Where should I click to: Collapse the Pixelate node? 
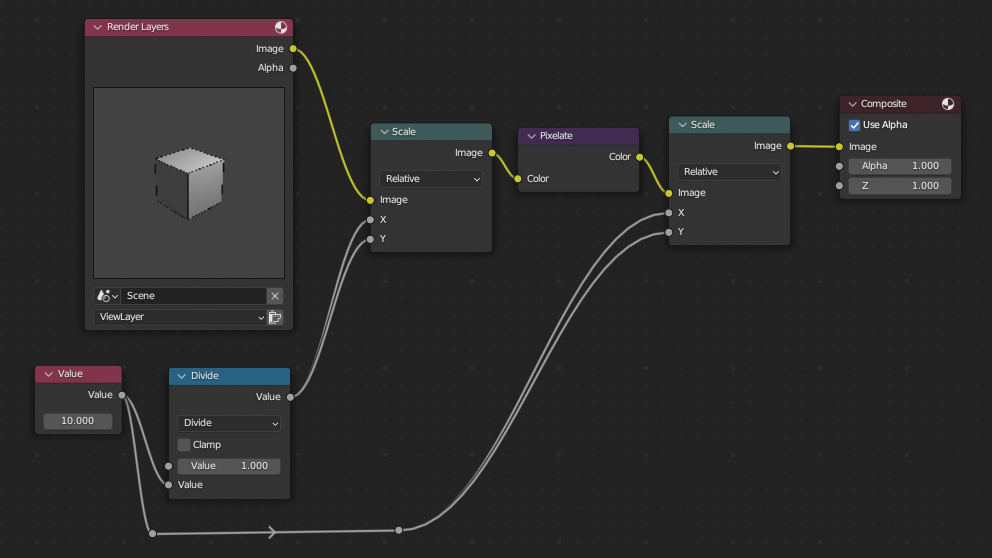(x=532, y=136)
